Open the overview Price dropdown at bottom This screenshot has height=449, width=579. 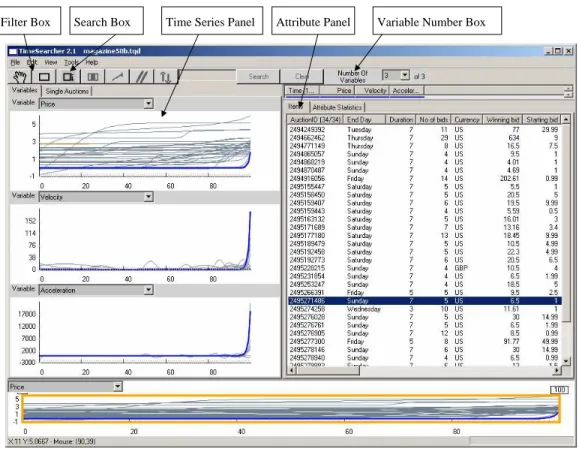[117, 387]
